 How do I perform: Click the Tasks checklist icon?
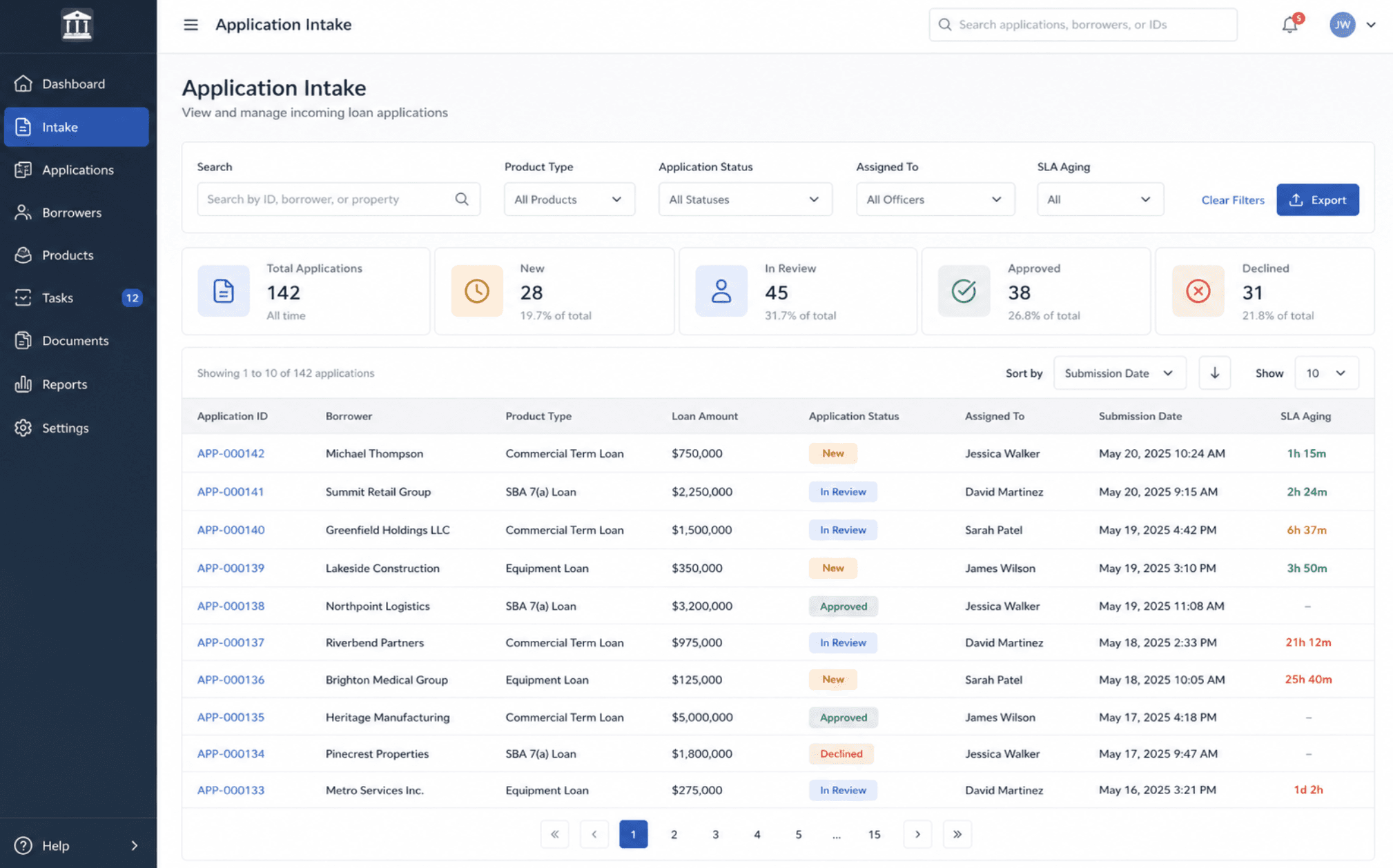pyautogui.click(x=23, y=298)
